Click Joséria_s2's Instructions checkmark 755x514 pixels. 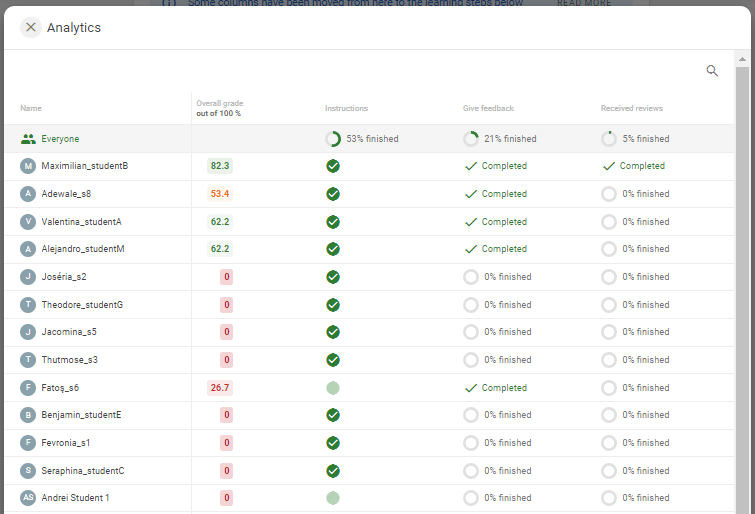(333, 277)
